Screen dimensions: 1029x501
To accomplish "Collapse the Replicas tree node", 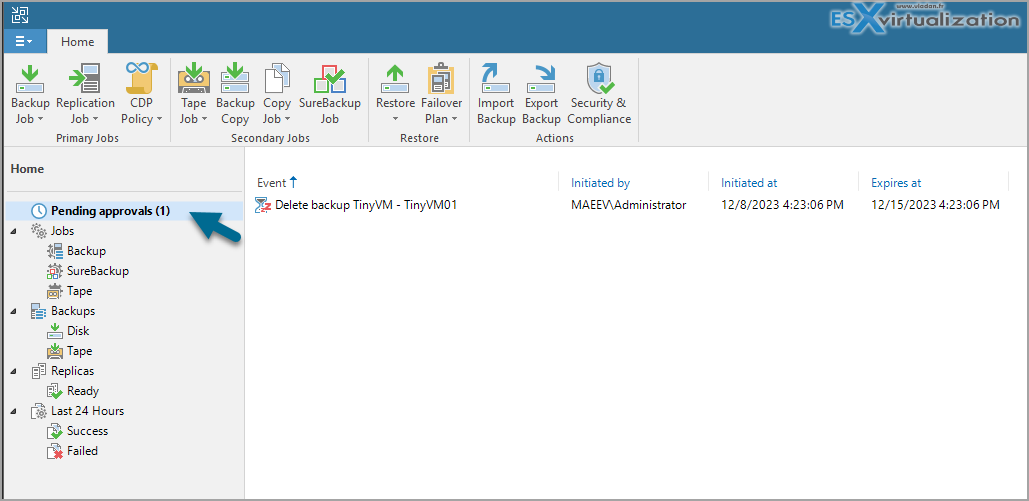I will pos(14,372).
